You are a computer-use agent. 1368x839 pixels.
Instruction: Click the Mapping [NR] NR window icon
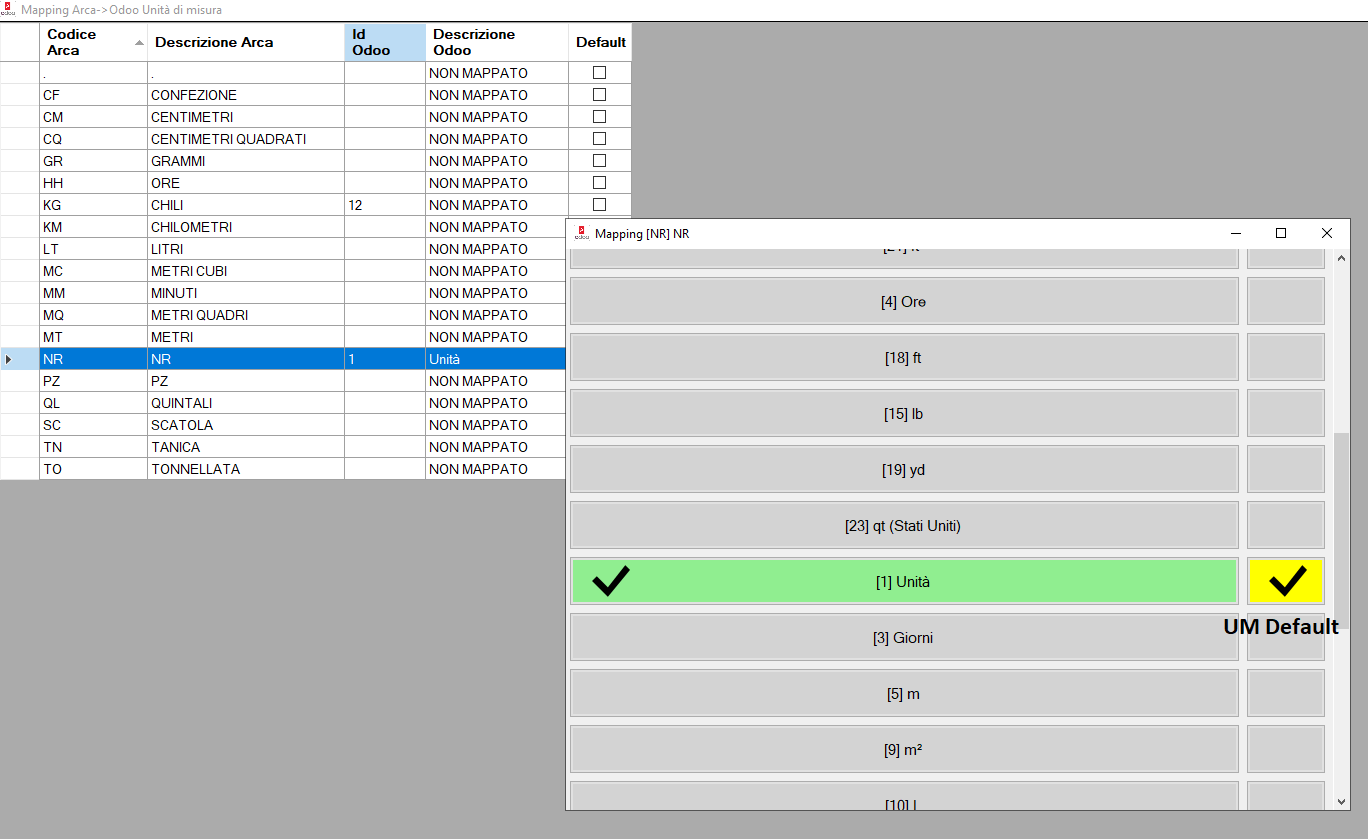coord(581,233)
